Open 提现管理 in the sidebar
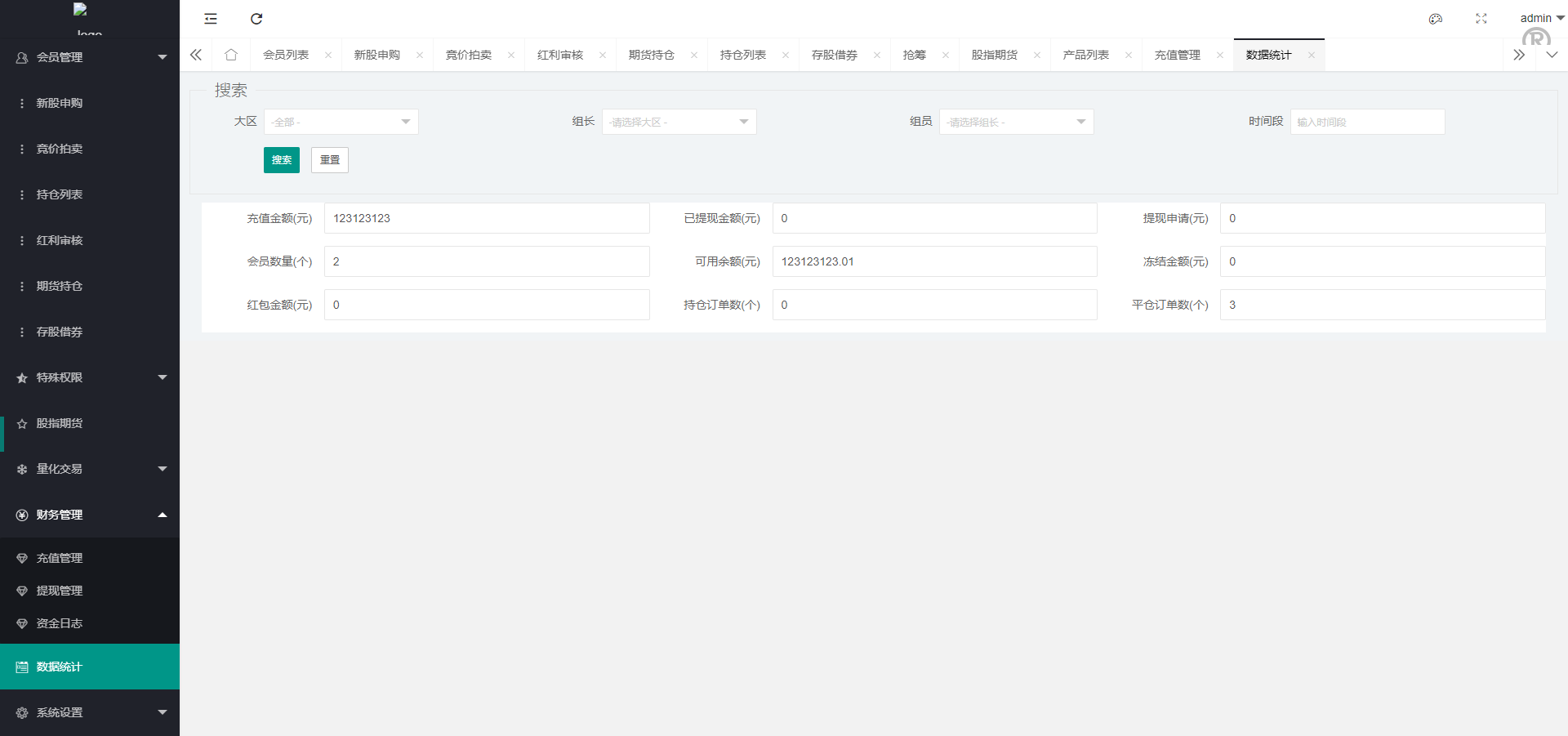 (60, 591)
